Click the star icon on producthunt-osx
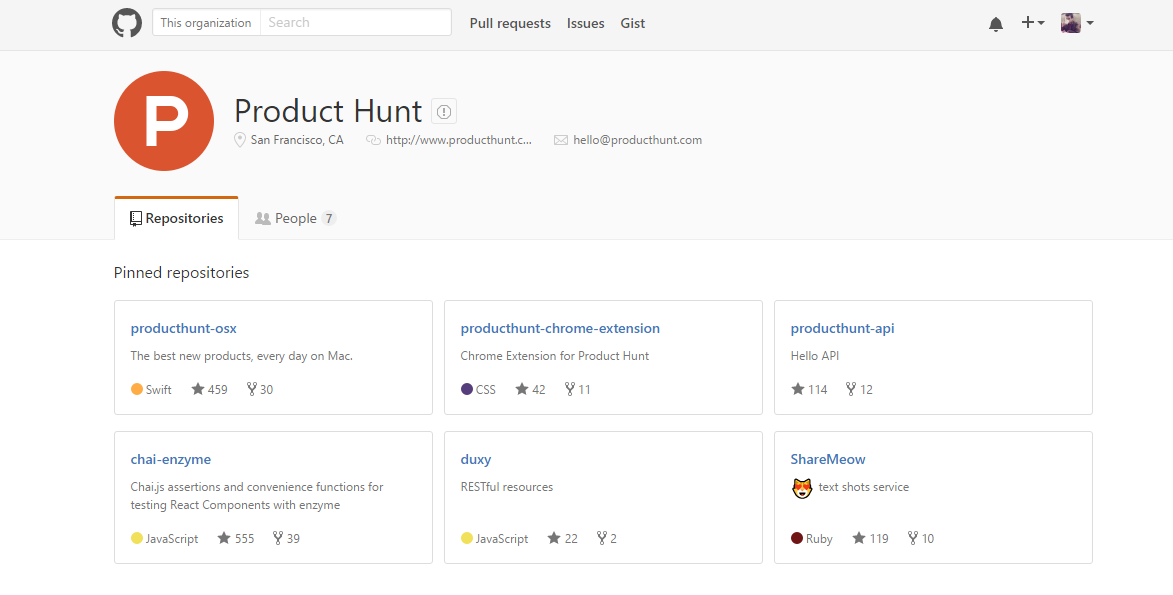 [198, 389]
